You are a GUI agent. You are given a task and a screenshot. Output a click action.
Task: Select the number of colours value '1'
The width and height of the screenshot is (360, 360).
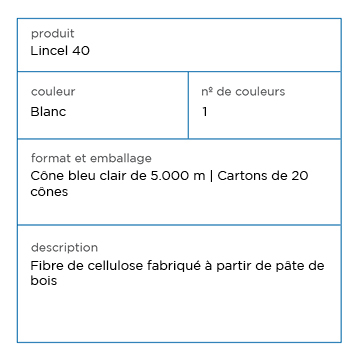(205, 112)
